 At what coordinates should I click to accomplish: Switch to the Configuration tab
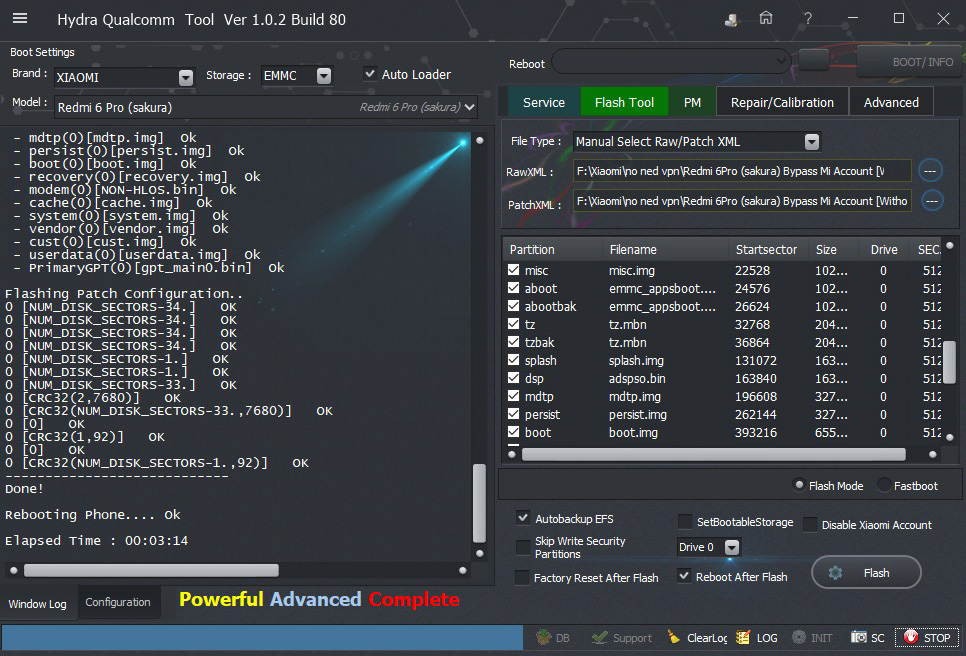click(x=118, y=602)
